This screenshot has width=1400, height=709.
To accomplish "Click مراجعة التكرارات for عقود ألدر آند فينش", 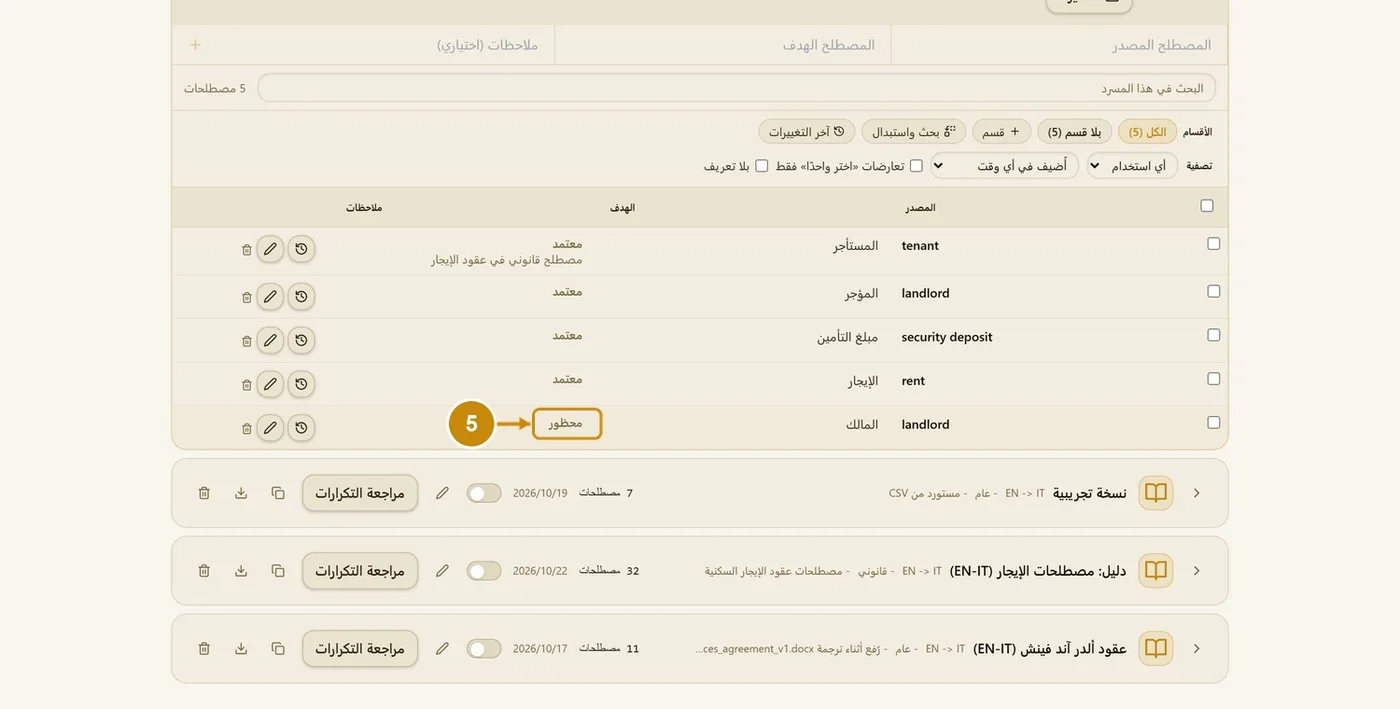I will [x=360, y=649].
